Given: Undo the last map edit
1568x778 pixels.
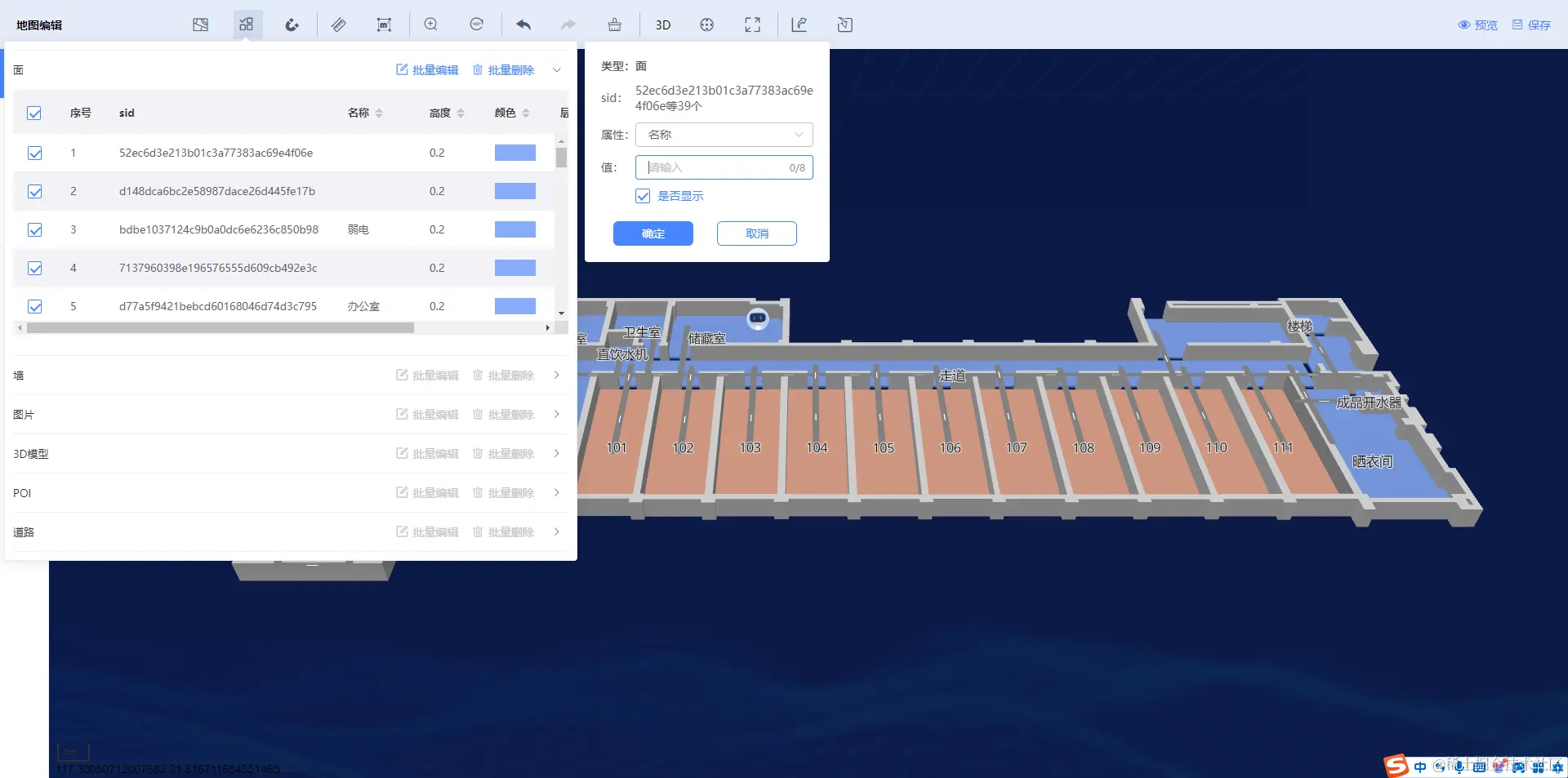Looking at the screenshot, I should (x=523, y=24).
